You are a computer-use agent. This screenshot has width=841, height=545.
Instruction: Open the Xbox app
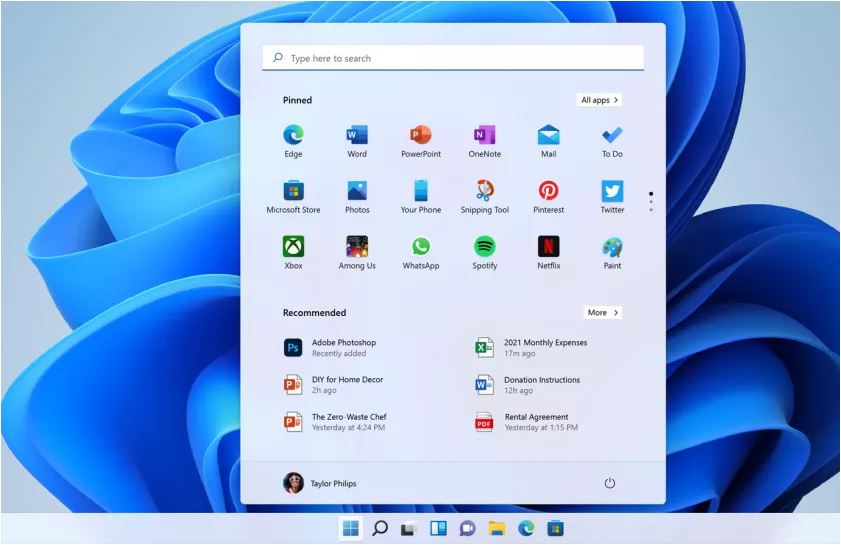click(293, 253)
